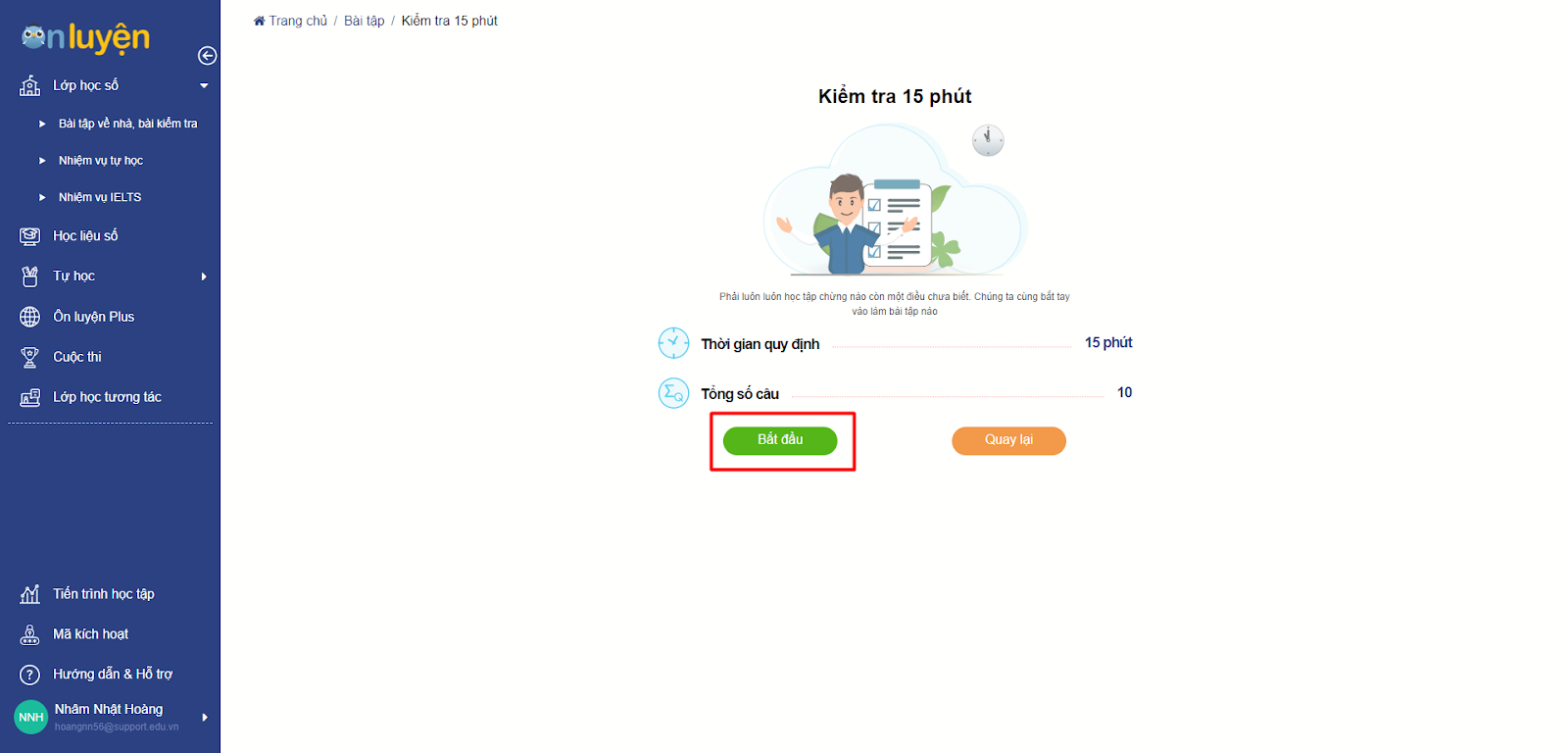The width and height of the screenshot is (1568, 753).
Task: Click the Lớp học số classroom icon
Action: [30, 85]
